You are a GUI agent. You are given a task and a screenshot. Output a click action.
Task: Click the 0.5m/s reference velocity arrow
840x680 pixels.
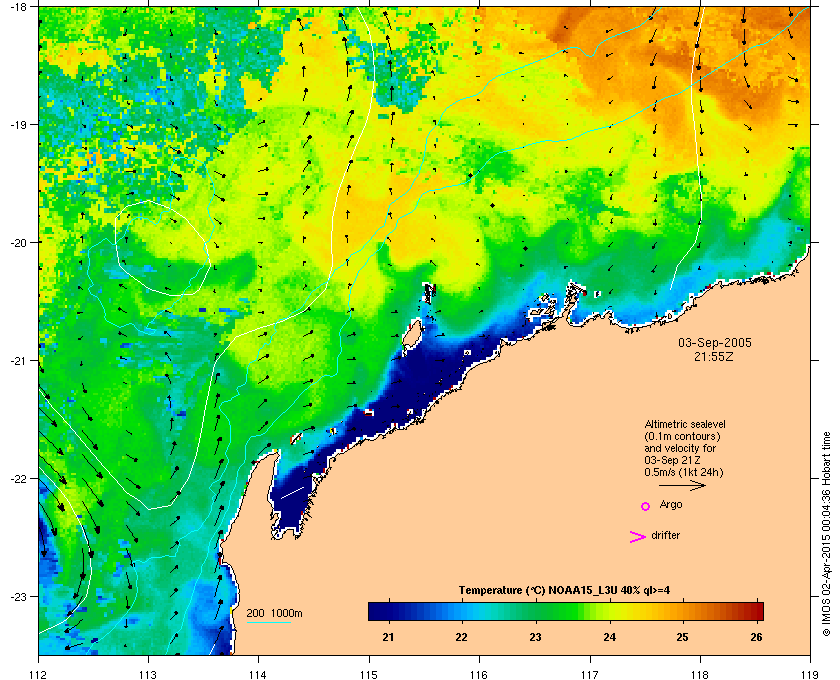click(682, 485)
